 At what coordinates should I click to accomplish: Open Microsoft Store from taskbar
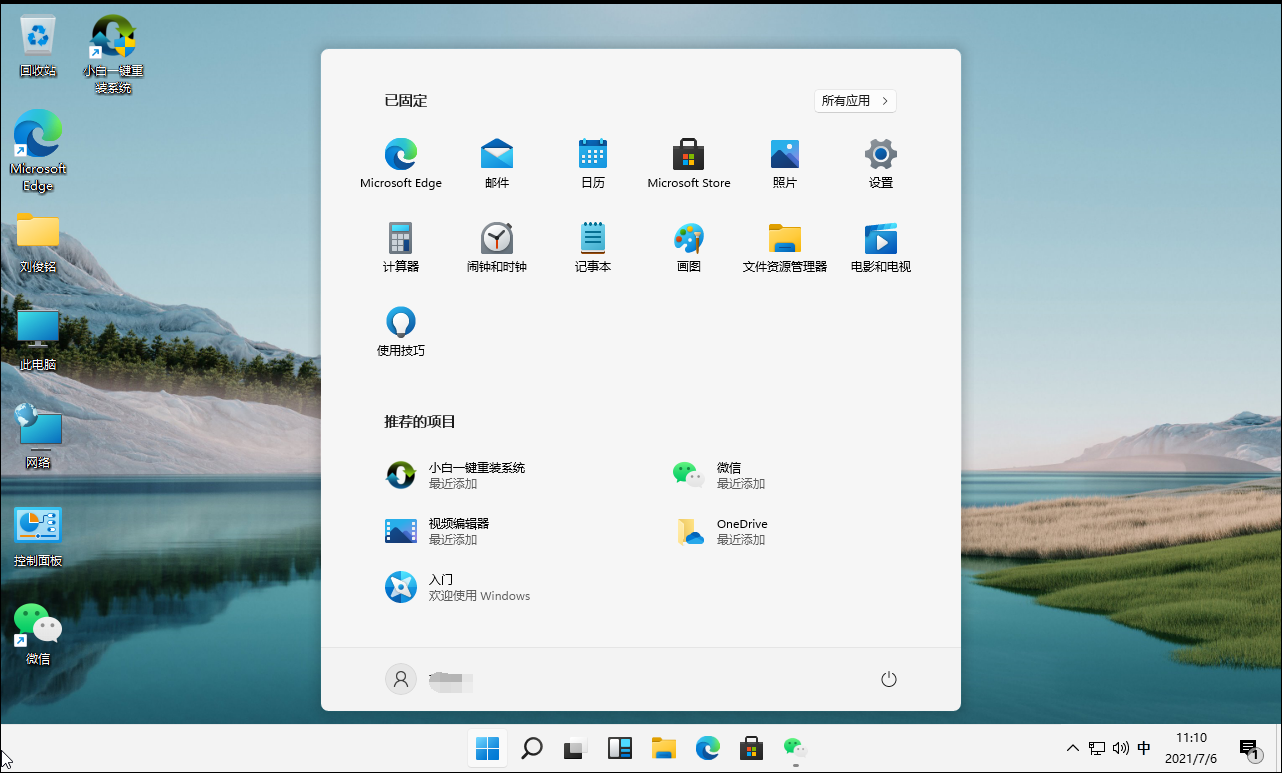coord(752,748)
